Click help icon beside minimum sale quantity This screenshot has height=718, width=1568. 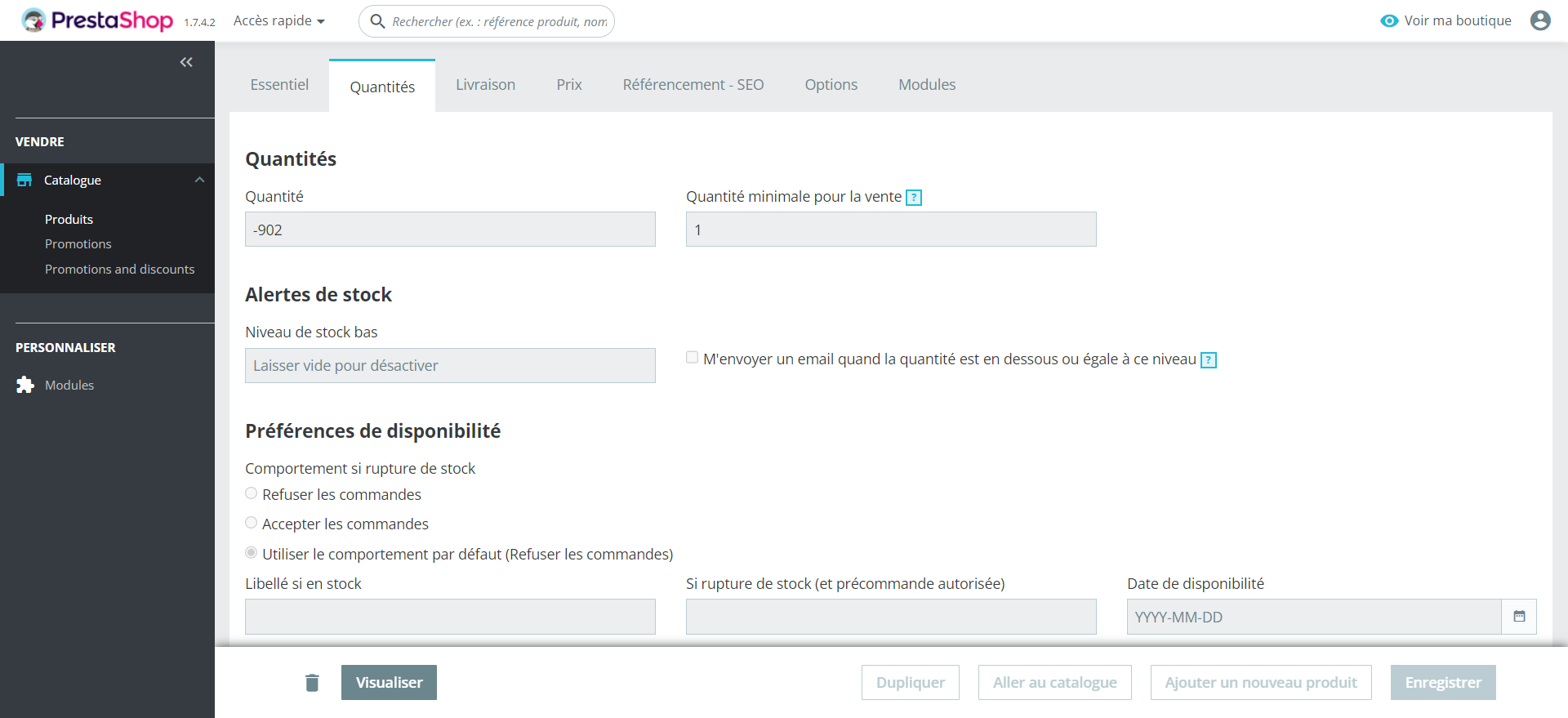[915, 198]
